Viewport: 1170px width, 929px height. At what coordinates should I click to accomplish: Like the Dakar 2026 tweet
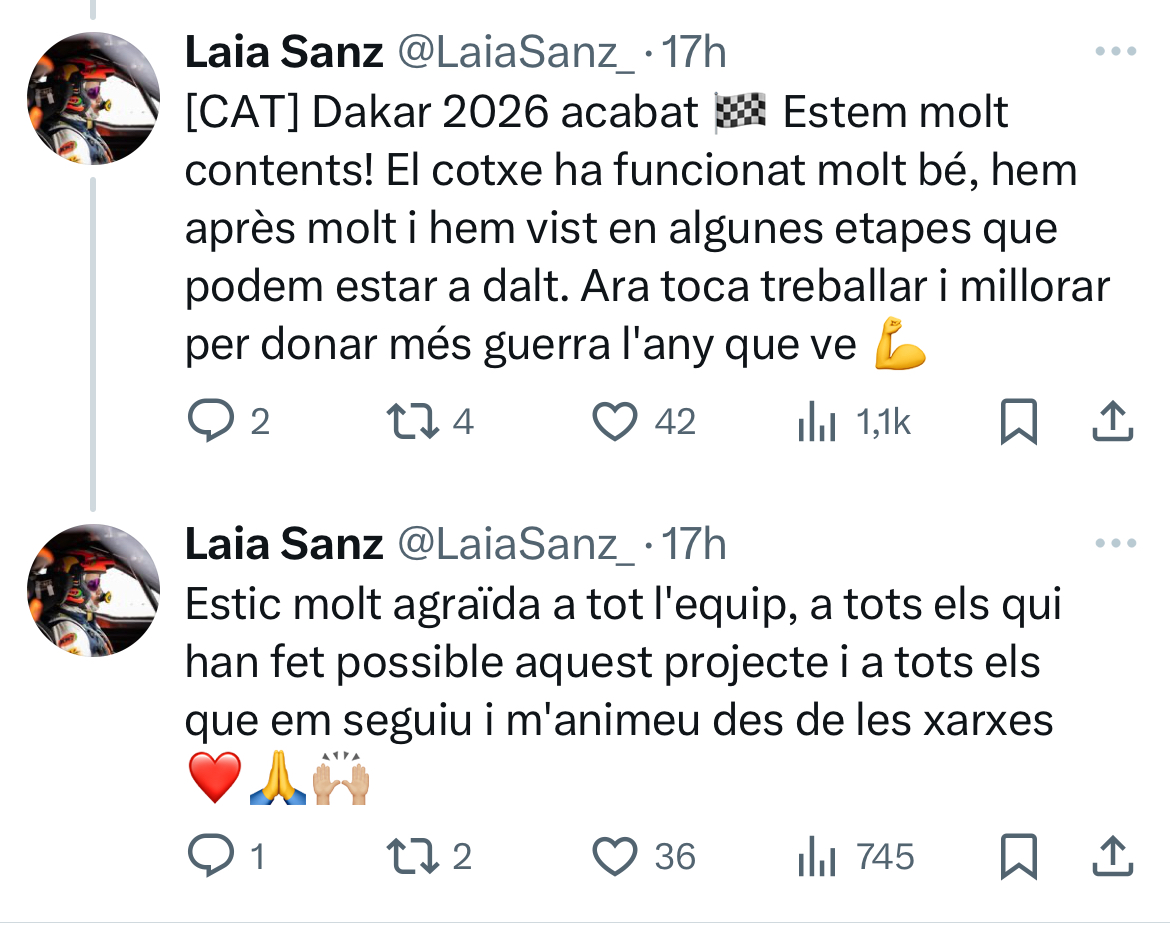(614, 423)
